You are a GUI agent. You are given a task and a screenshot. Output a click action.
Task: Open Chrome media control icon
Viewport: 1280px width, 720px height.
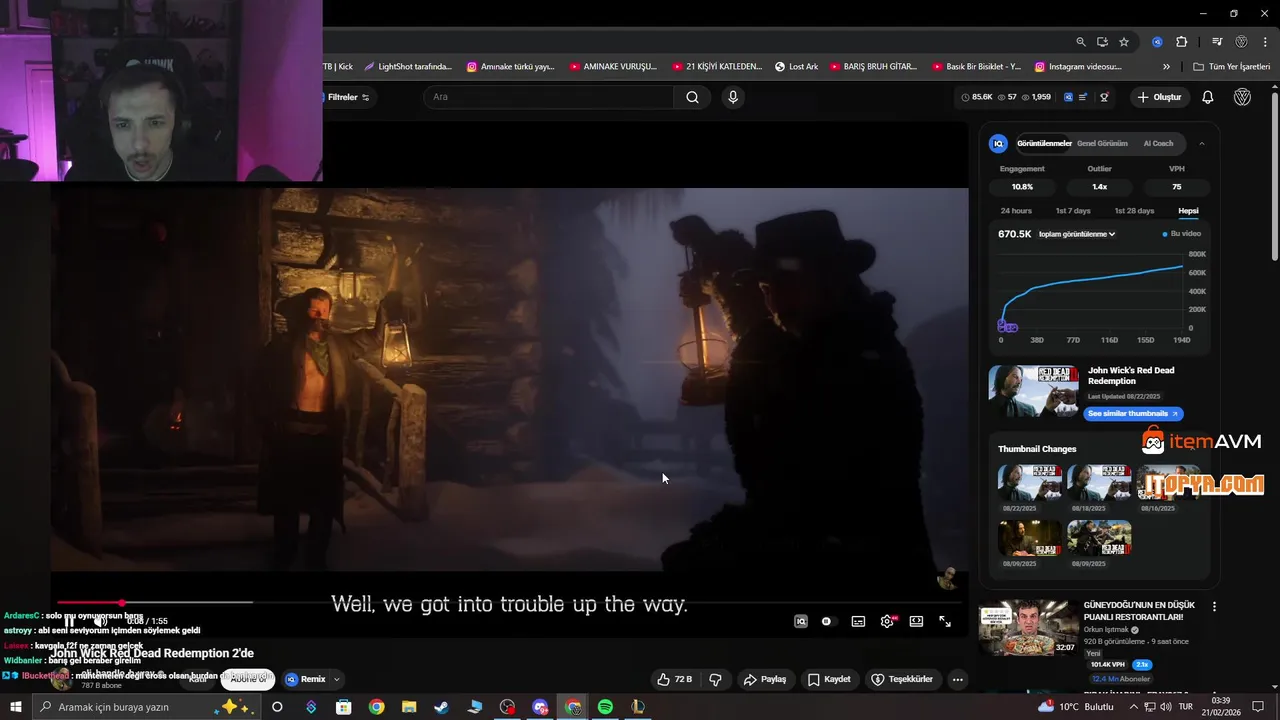point(1217,42)
